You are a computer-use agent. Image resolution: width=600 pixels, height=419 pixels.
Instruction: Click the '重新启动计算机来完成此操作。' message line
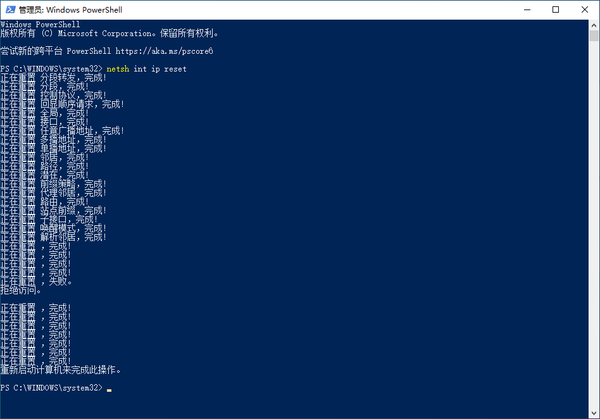[61, 370]
